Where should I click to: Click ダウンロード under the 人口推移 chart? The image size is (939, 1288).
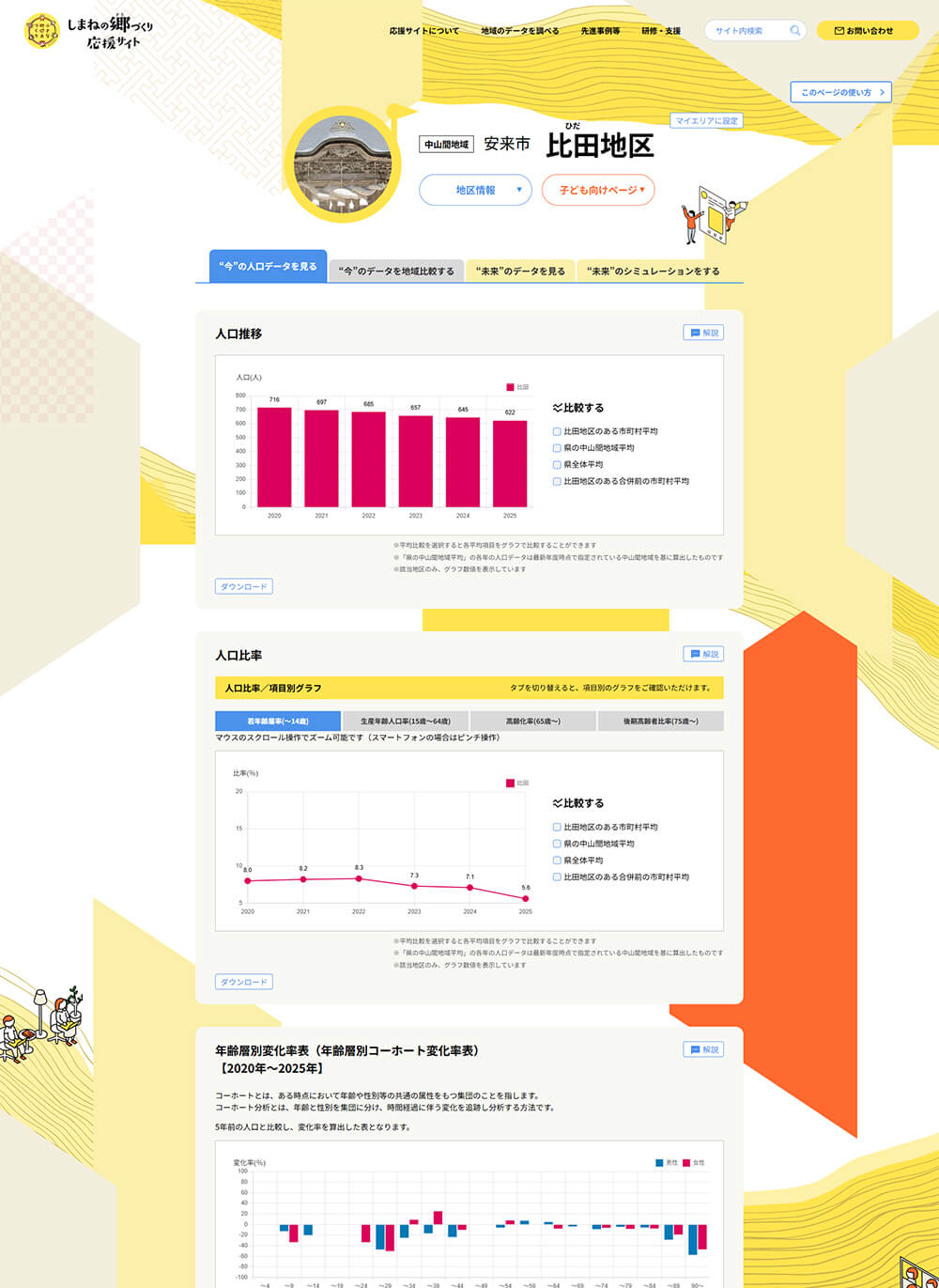click(243, 586)
